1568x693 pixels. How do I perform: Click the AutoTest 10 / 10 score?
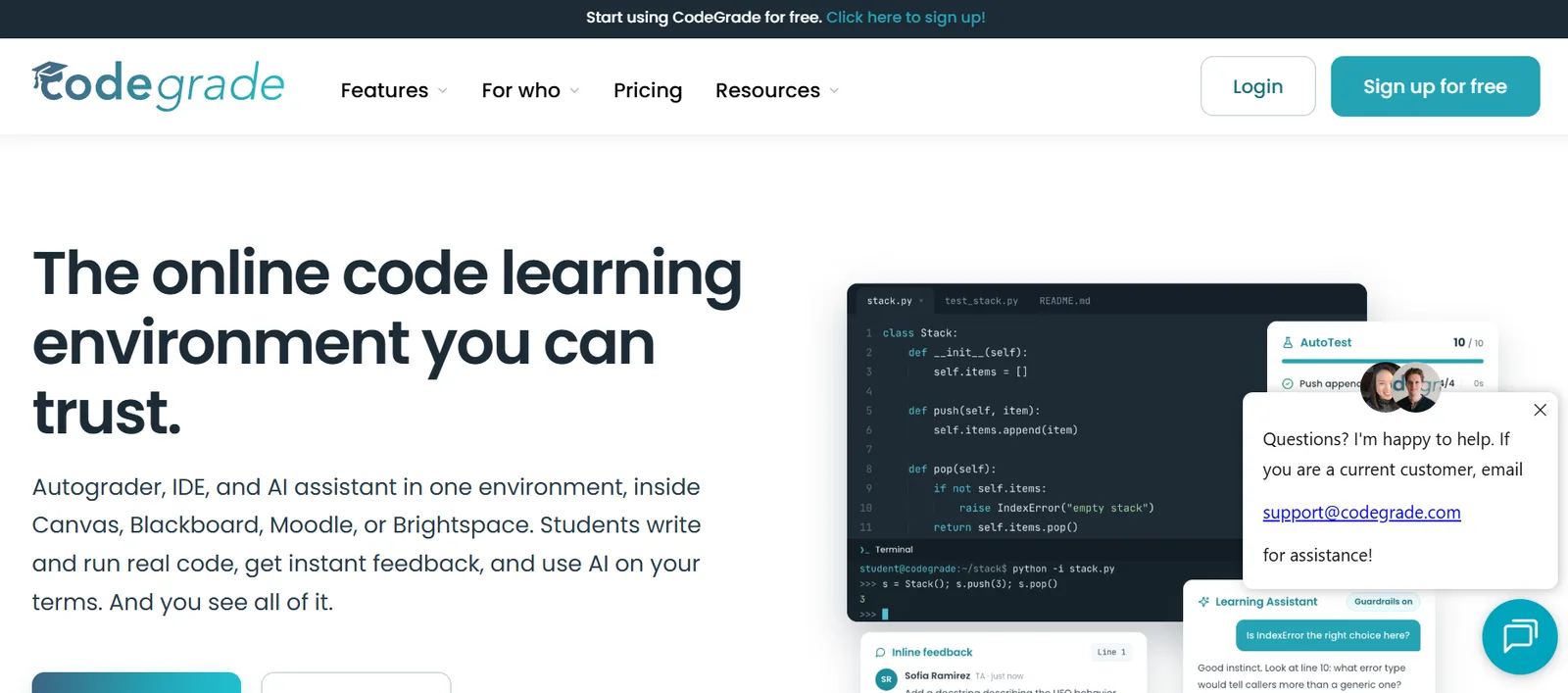[x=1468, y=342]
